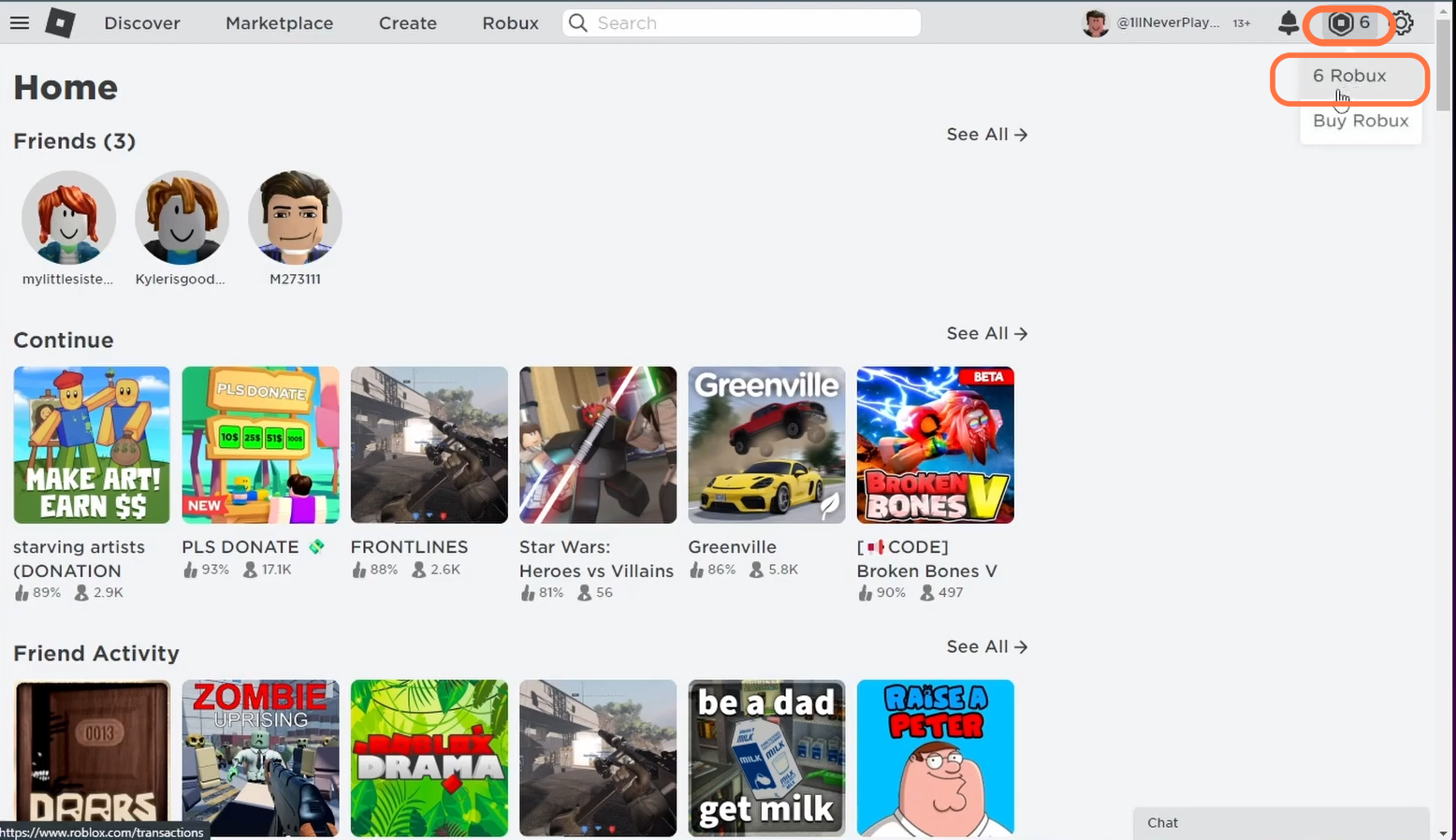
Task: Click the Friends (3) heading
Action: click(x=74, y=141)
